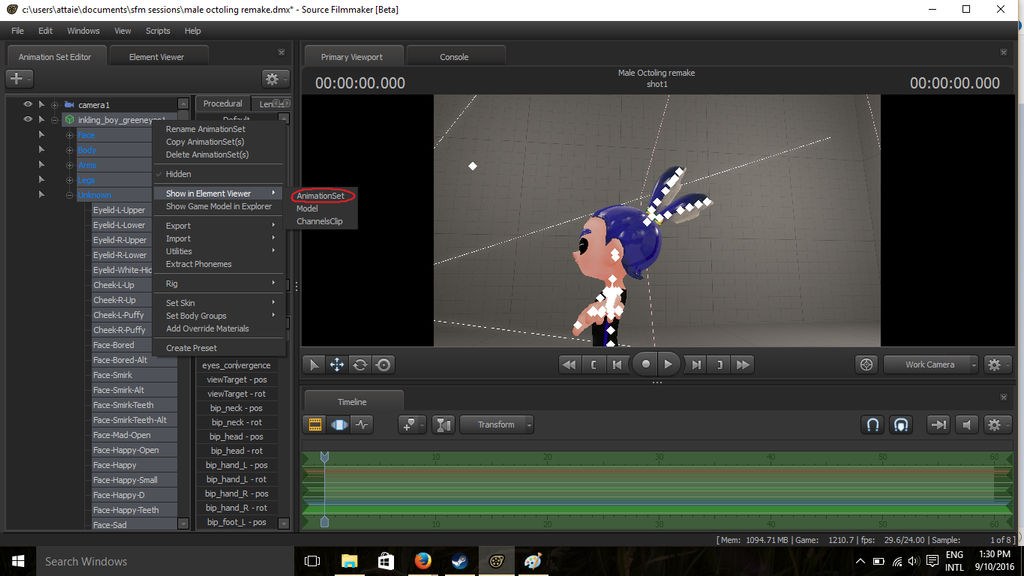Screen dimensions: 1024x576
Task: Click the Search Windows box
Action: click(165, 561)
